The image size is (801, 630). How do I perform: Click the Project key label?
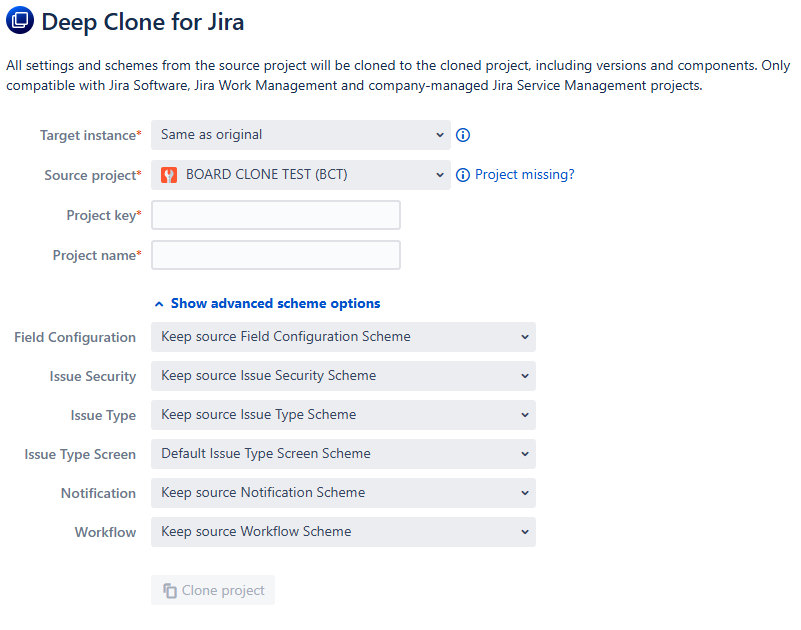pyautogui.click(x=104, y=216)
